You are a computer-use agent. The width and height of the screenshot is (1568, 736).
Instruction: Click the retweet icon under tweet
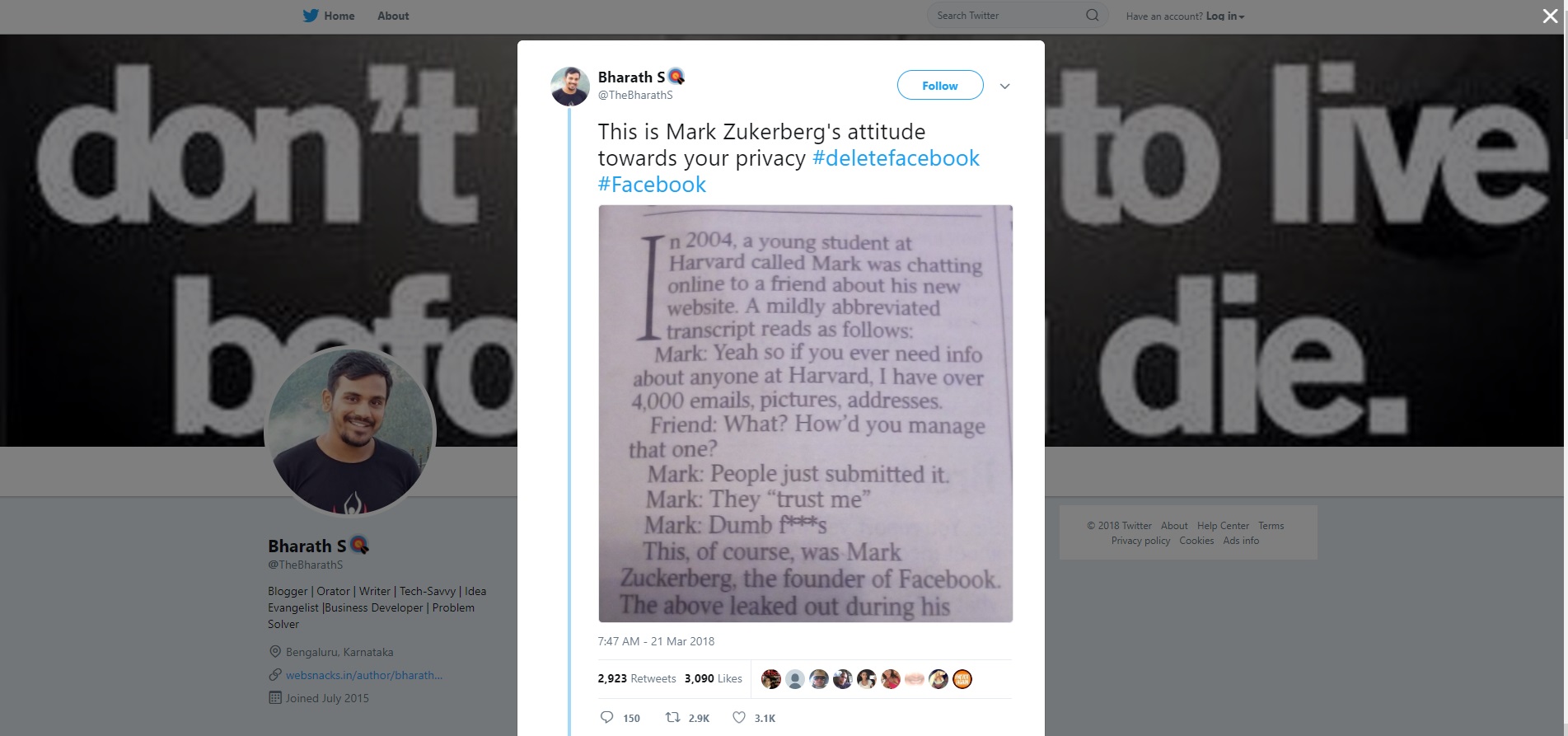coord(672,717)
